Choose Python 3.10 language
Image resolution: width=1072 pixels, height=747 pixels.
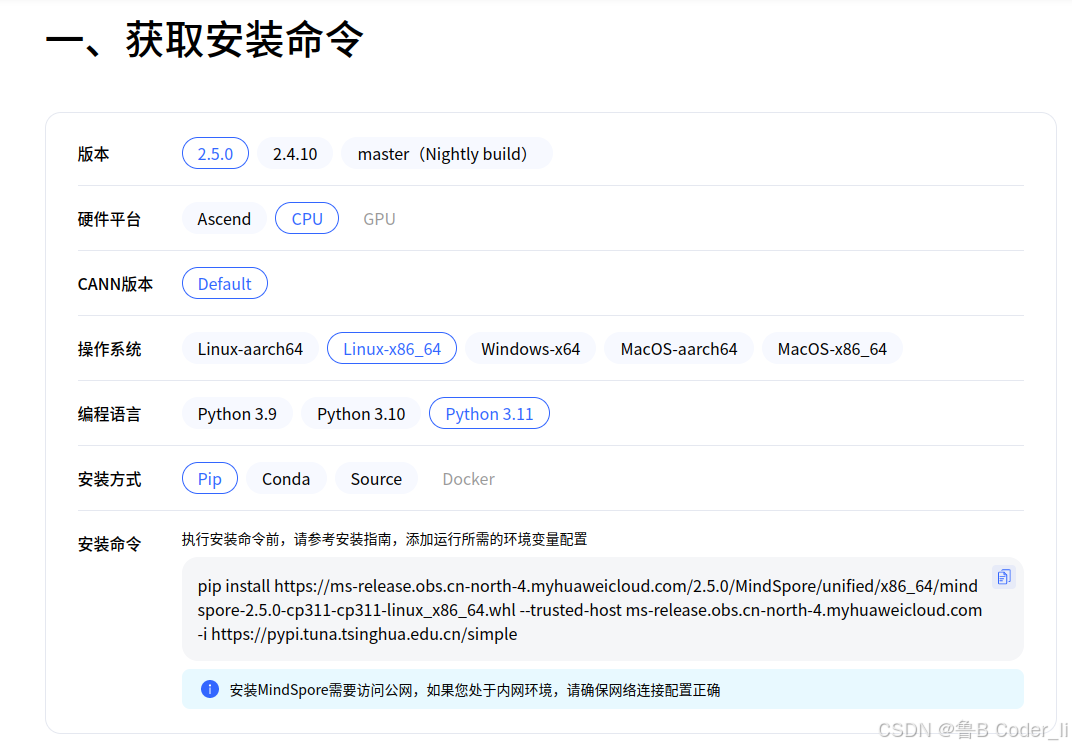pyautogui.click(x=361, y=413)
